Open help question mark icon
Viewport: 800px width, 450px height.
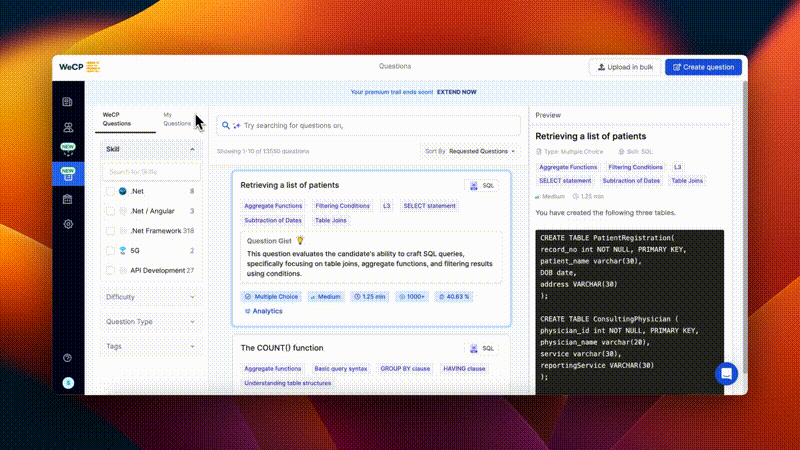point(67,358)
